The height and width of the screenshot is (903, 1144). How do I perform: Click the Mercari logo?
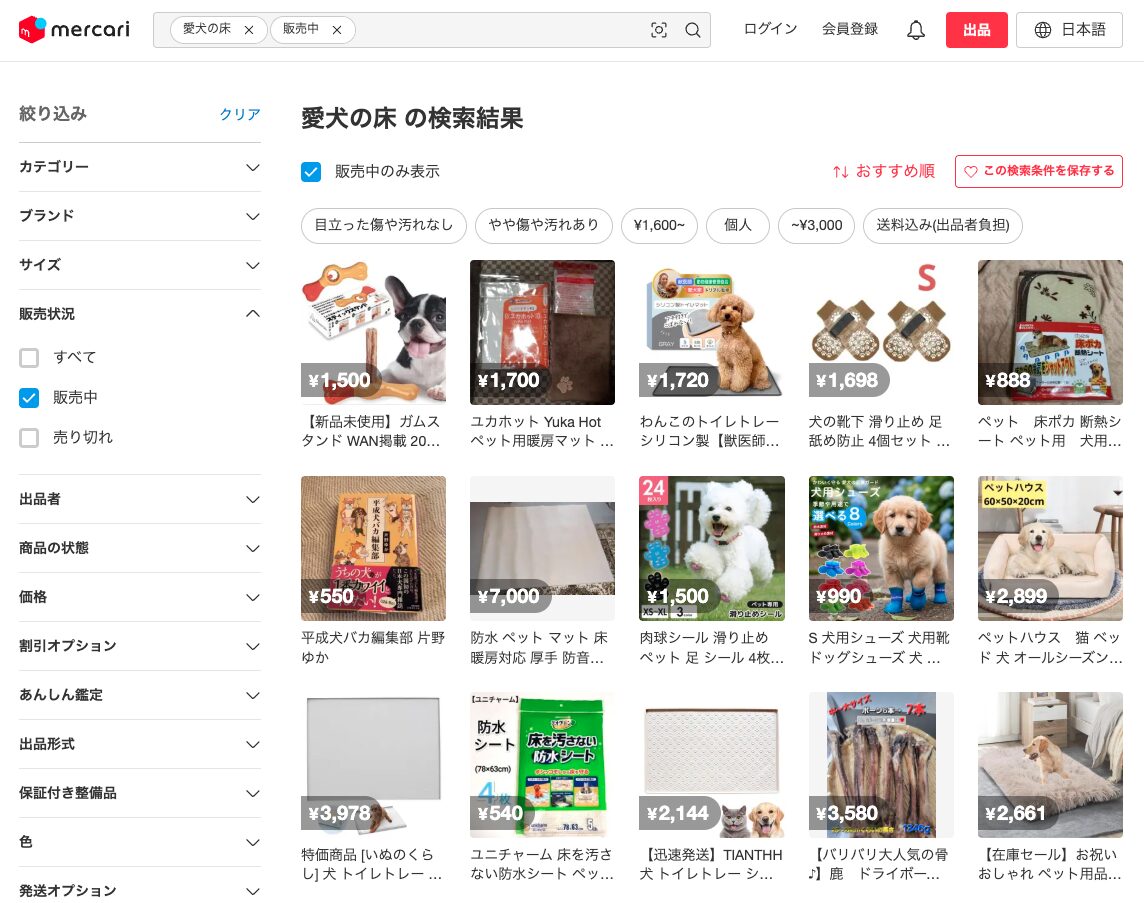coord(74,30)
